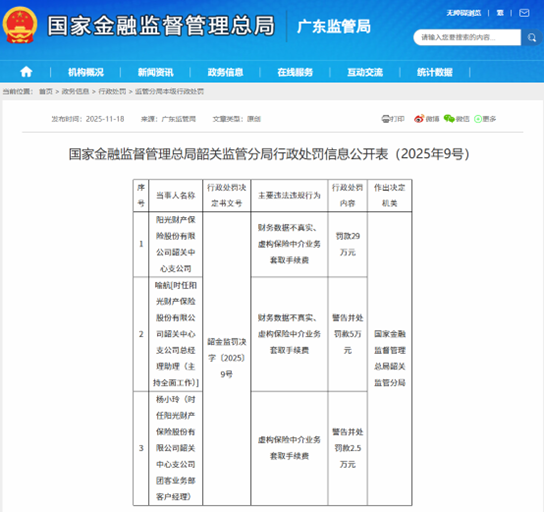The height and width of the screenshot is (512, 544).
Task: Click the 无障碍浏览 accessibility link
Action: pos(464,13)
